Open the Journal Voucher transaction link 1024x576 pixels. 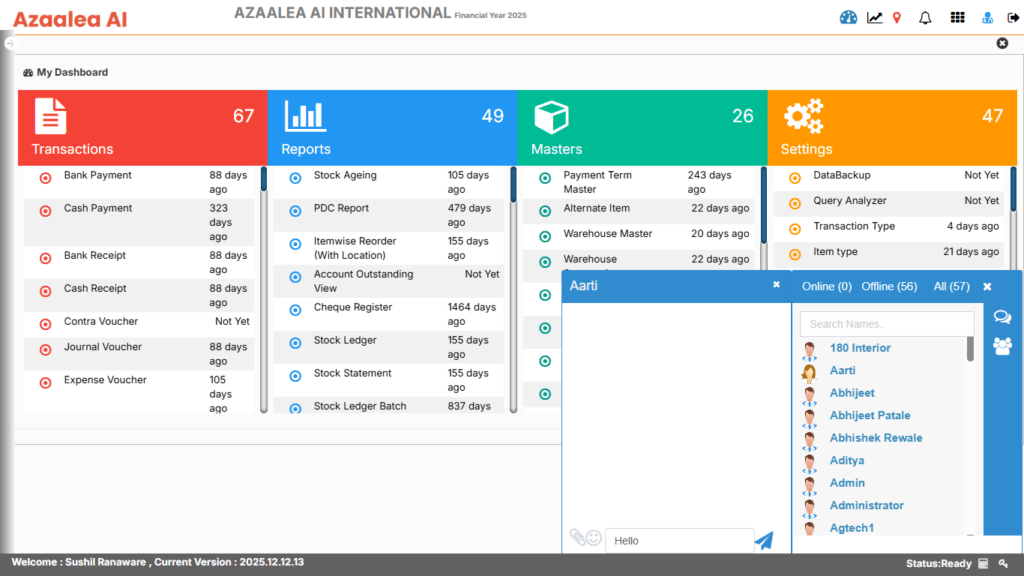tap(105, 347)
